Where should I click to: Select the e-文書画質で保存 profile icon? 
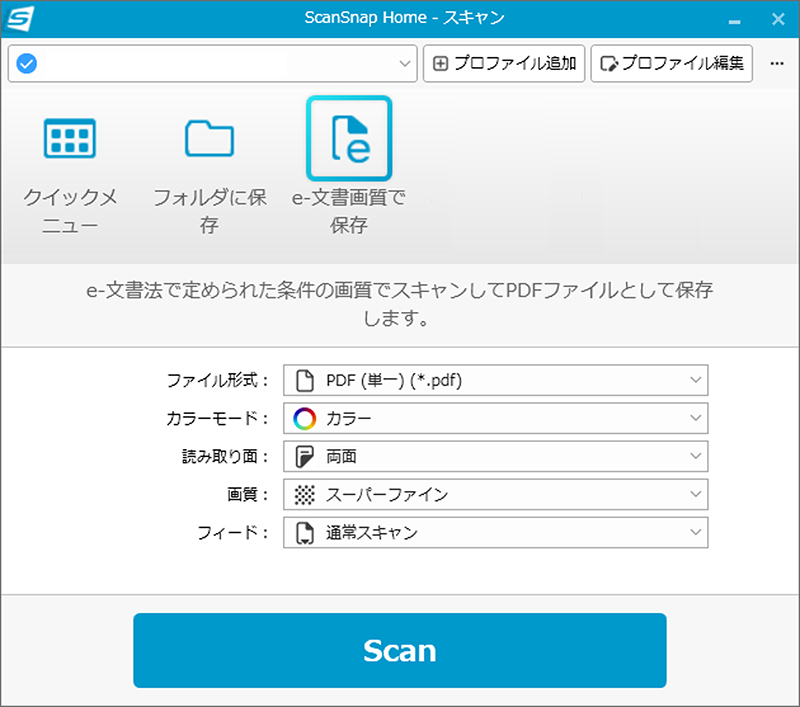coord(349,138)
